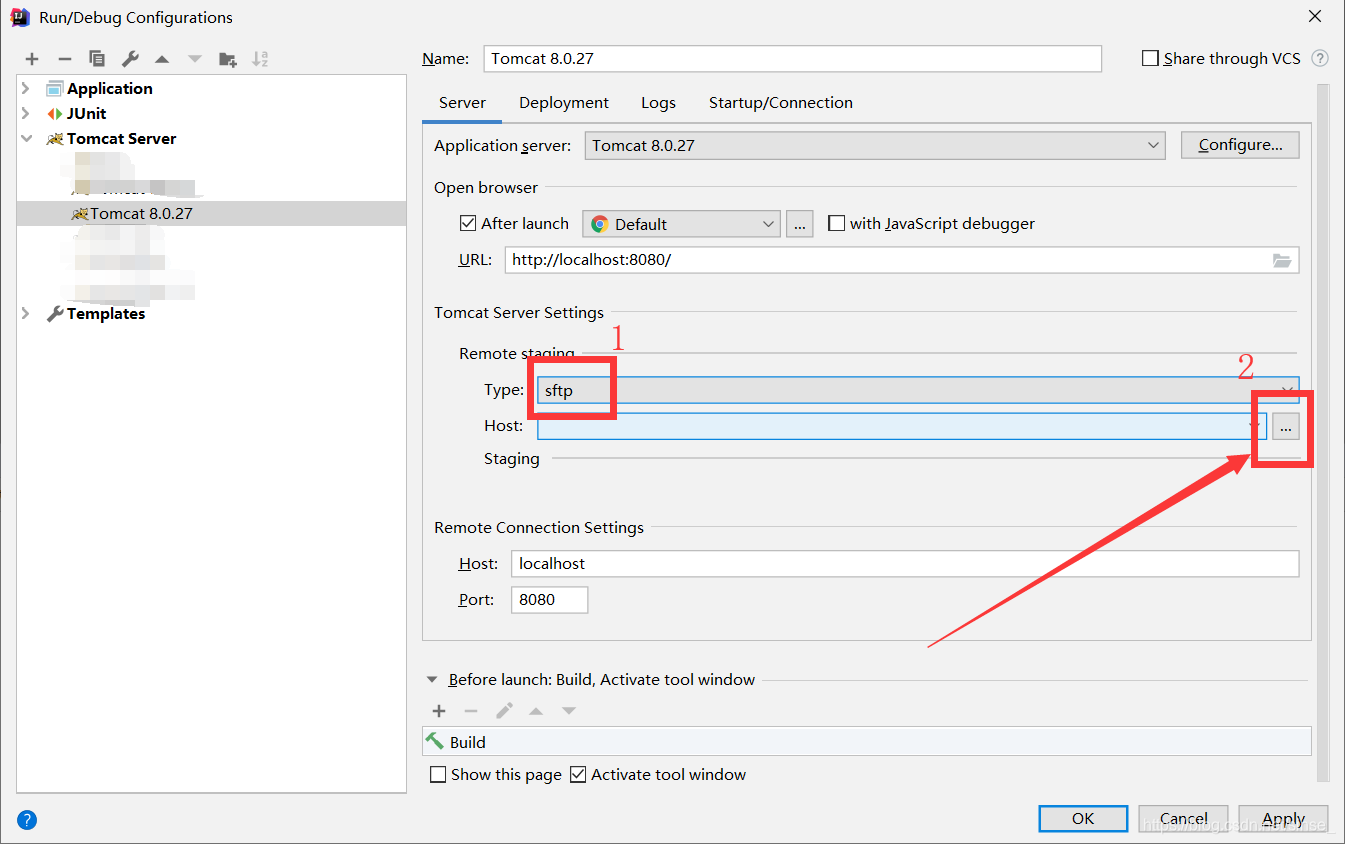Open the Default browser dropdown
Image resolution: width=1345 pixels, height=844 pixels.
pos(682,224)
